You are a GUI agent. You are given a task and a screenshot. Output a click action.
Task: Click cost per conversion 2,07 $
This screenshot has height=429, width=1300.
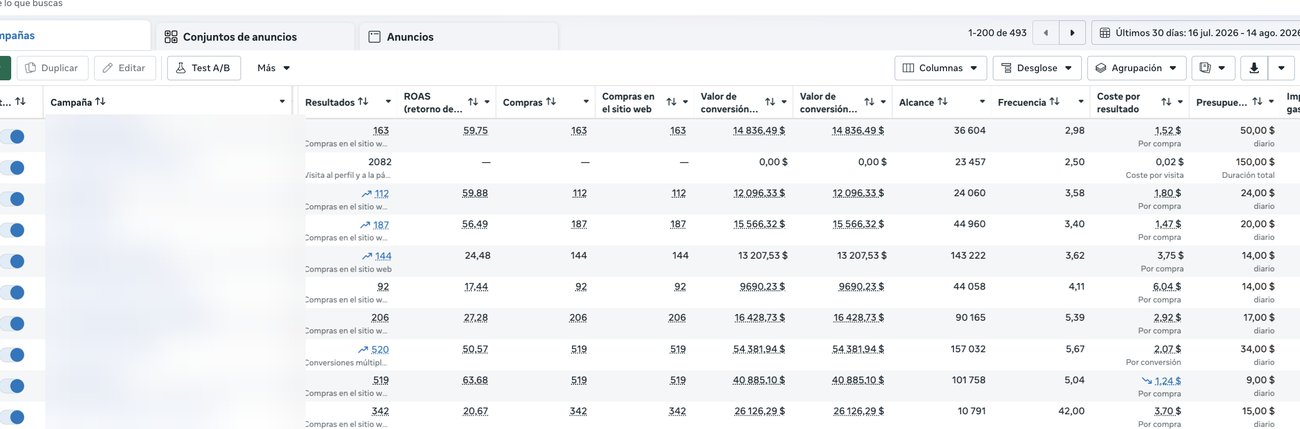pyautogui.click(x=1168, y=350)
